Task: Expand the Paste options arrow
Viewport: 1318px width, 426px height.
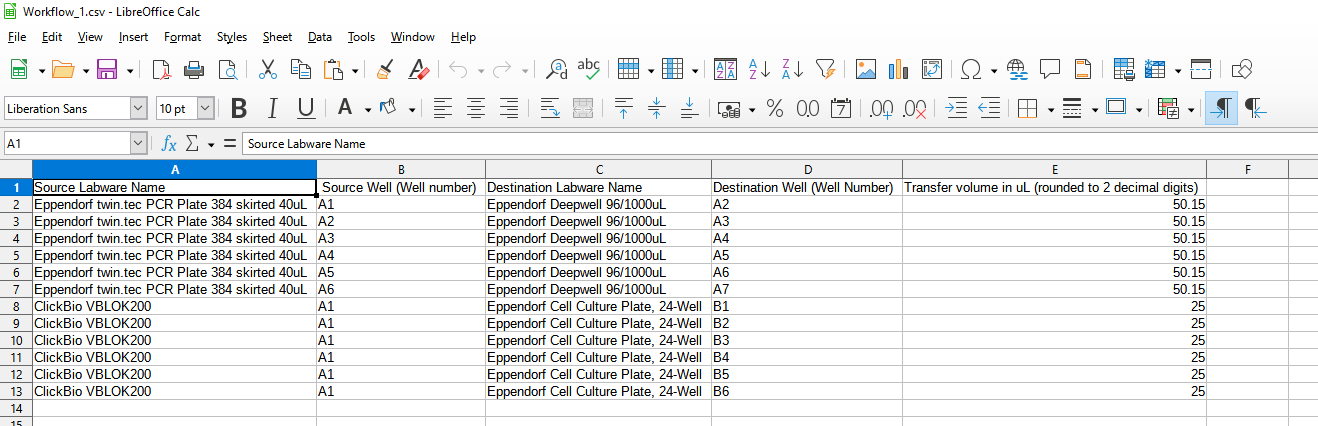Action: click(353, 69)
